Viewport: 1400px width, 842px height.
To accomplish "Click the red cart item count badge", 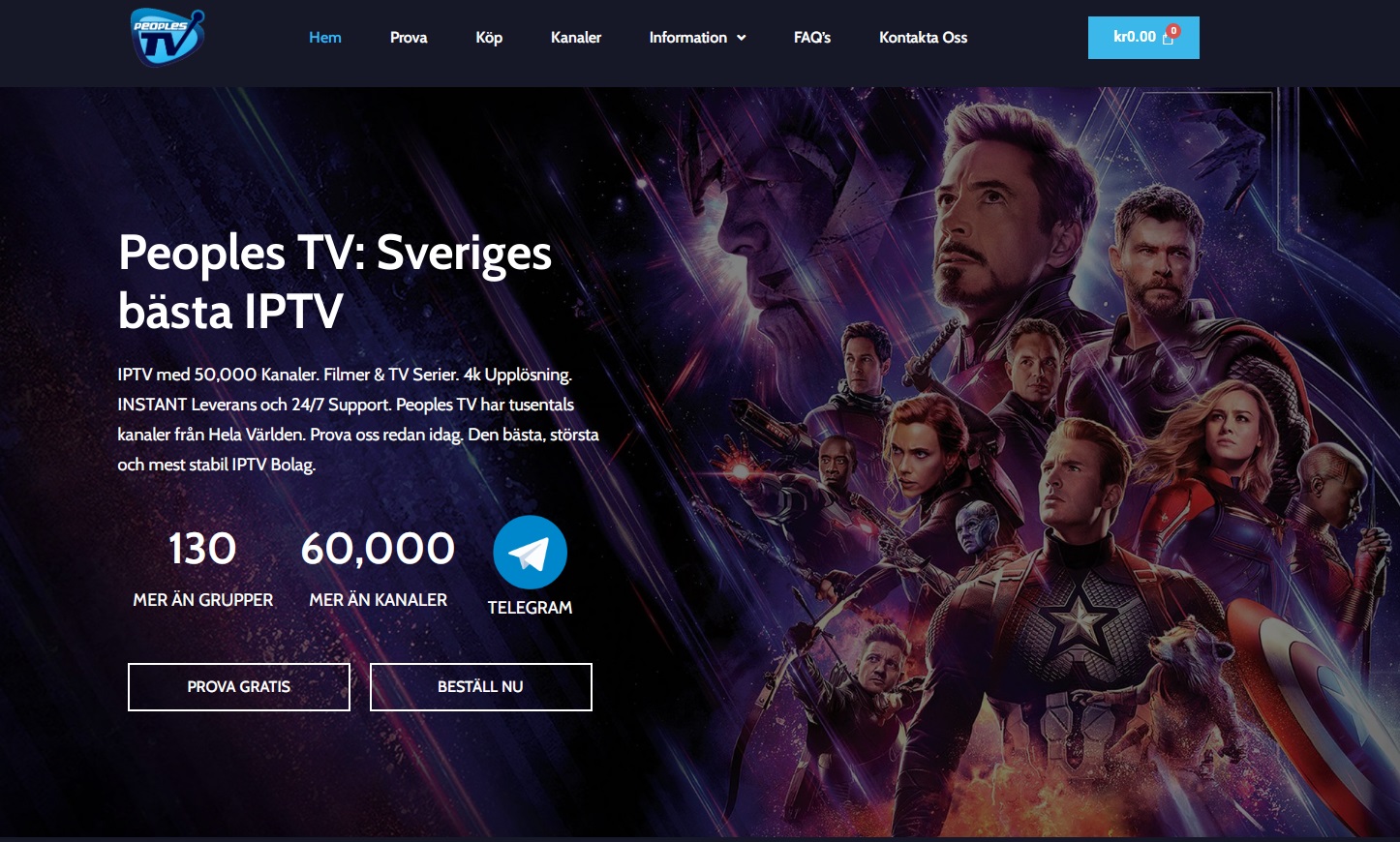I will pyautogui.click(x=1173, y=31).
